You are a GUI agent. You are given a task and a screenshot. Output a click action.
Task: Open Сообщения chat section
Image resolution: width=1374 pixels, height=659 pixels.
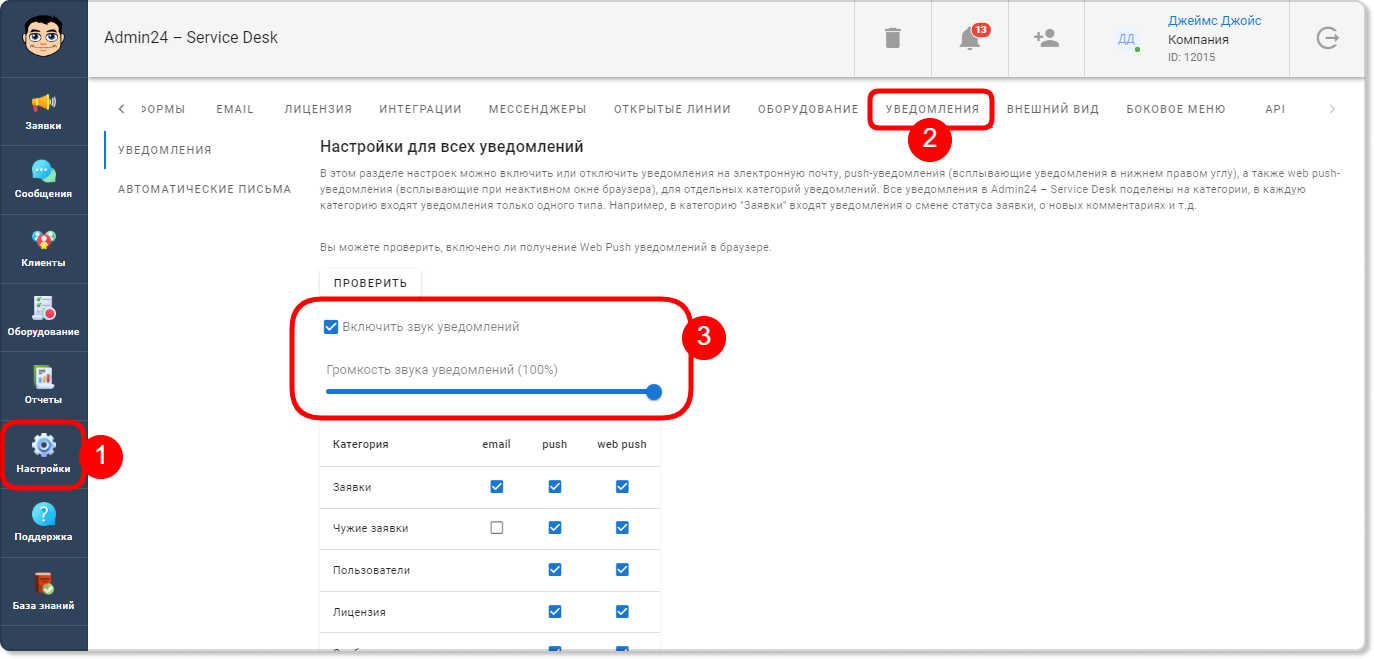(x=44, y=180)
